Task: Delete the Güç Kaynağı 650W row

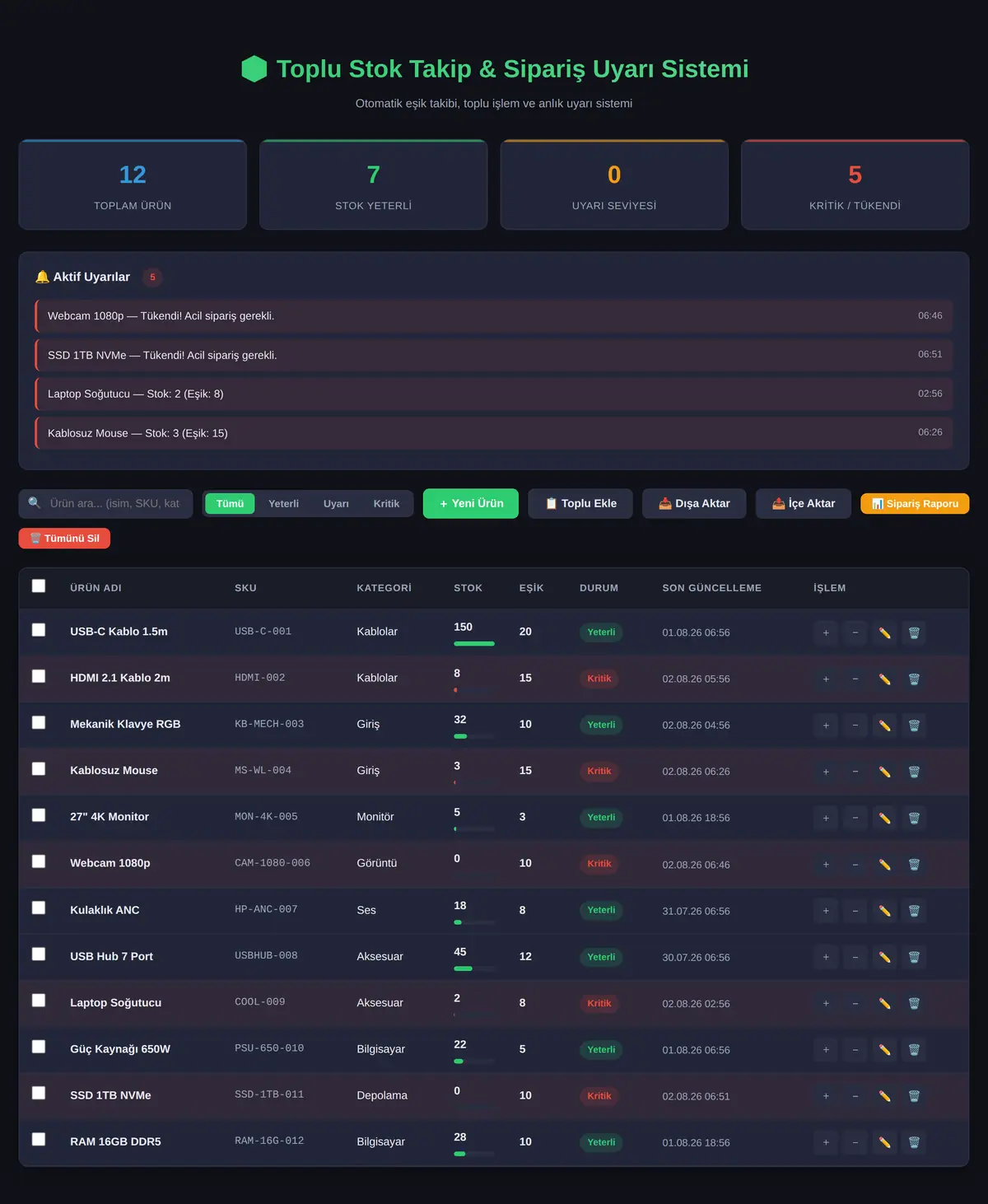Action: [x=914, y=1050]
